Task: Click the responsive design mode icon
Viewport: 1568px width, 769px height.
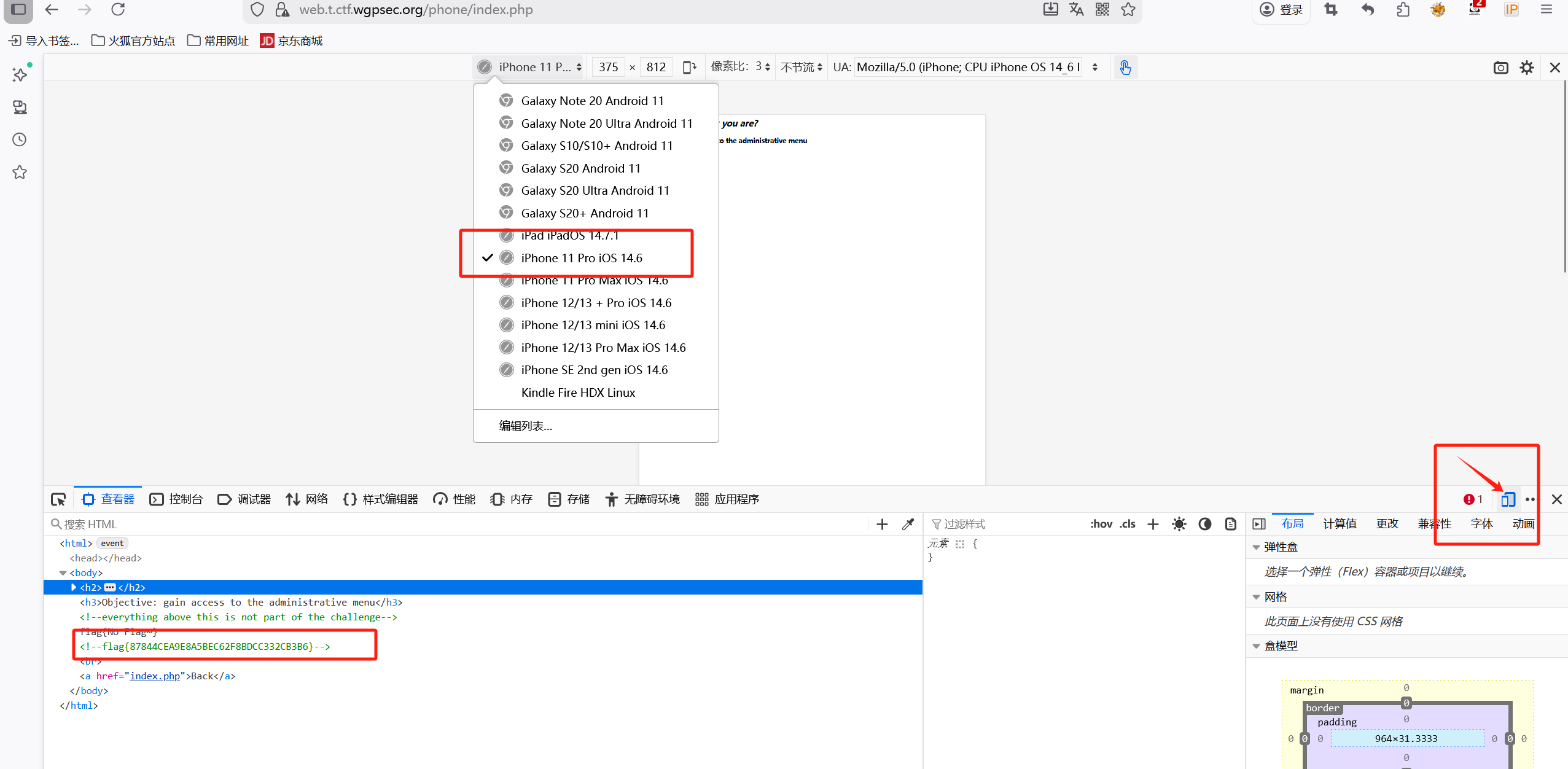Action: [1508, 499]
